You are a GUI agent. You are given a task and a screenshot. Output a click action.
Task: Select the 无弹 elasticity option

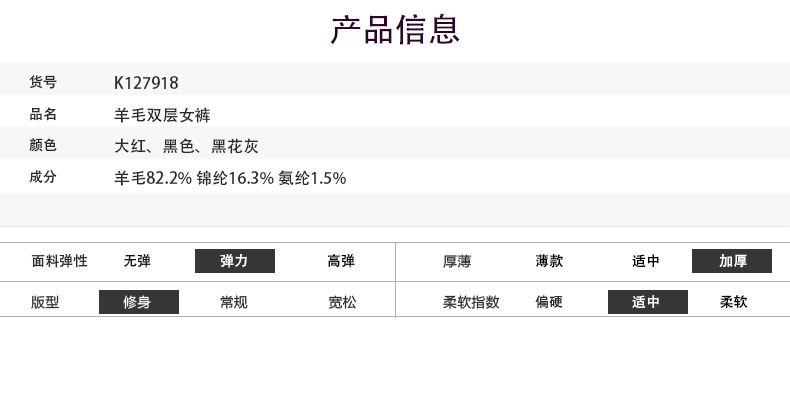coord(137,261)
